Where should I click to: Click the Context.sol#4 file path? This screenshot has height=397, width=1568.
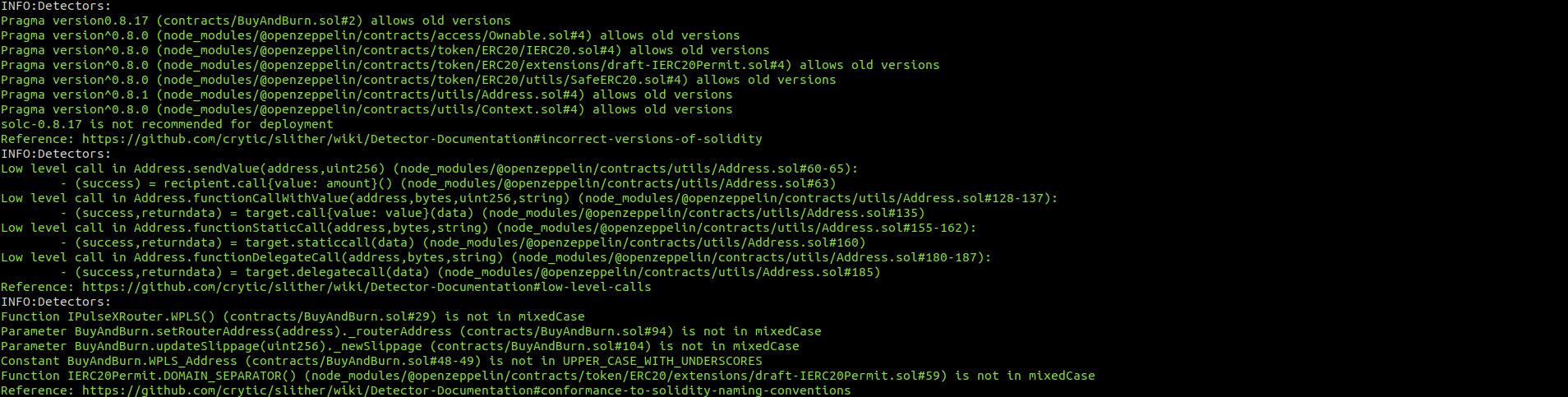coord(371,109)
